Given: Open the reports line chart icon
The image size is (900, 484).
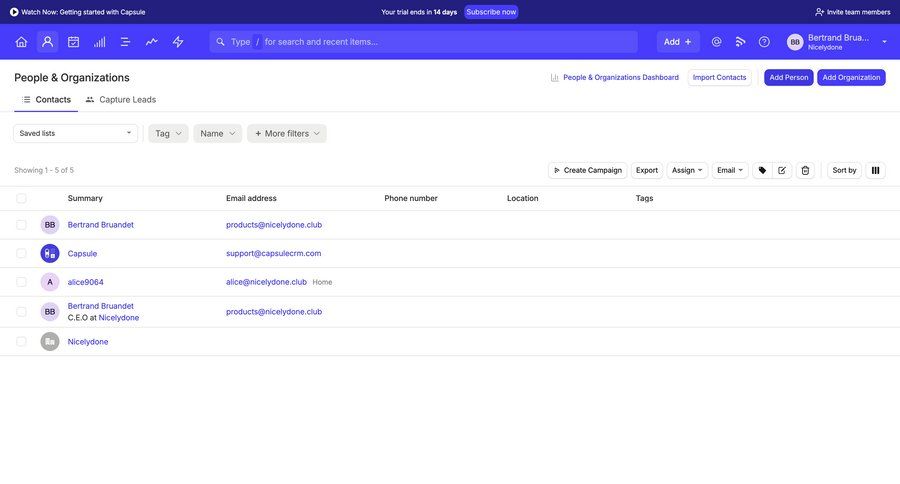Looking at the screenshot, I should coord(151,42).
